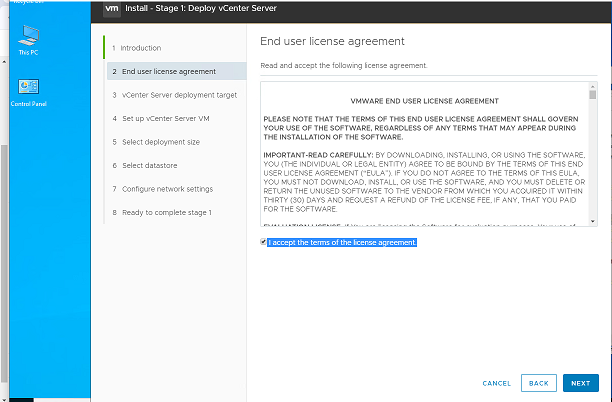Open the Control Panel desktop icon
This screenshot has width=612, height=402.
coord(28,90)
